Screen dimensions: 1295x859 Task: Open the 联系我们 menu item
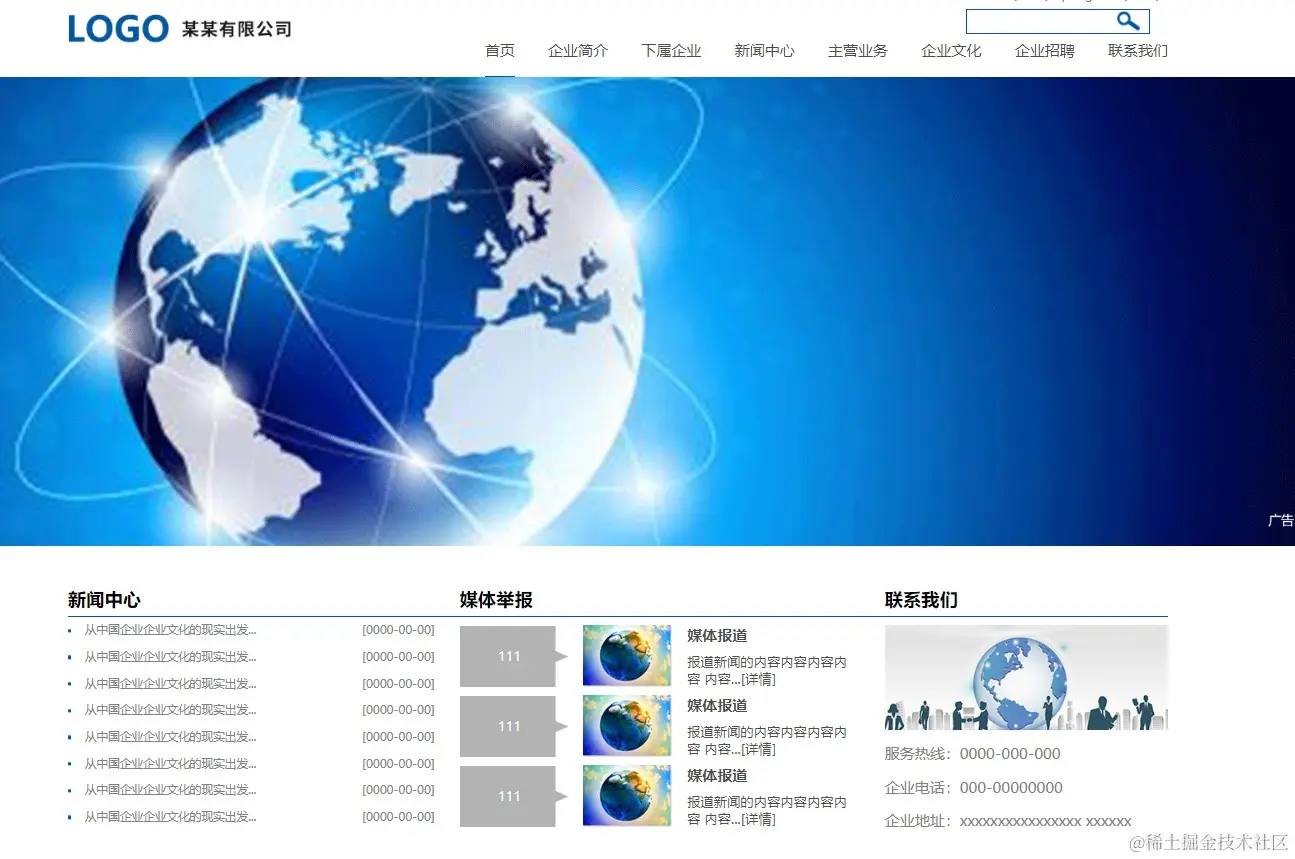(x=1137, y=50)
